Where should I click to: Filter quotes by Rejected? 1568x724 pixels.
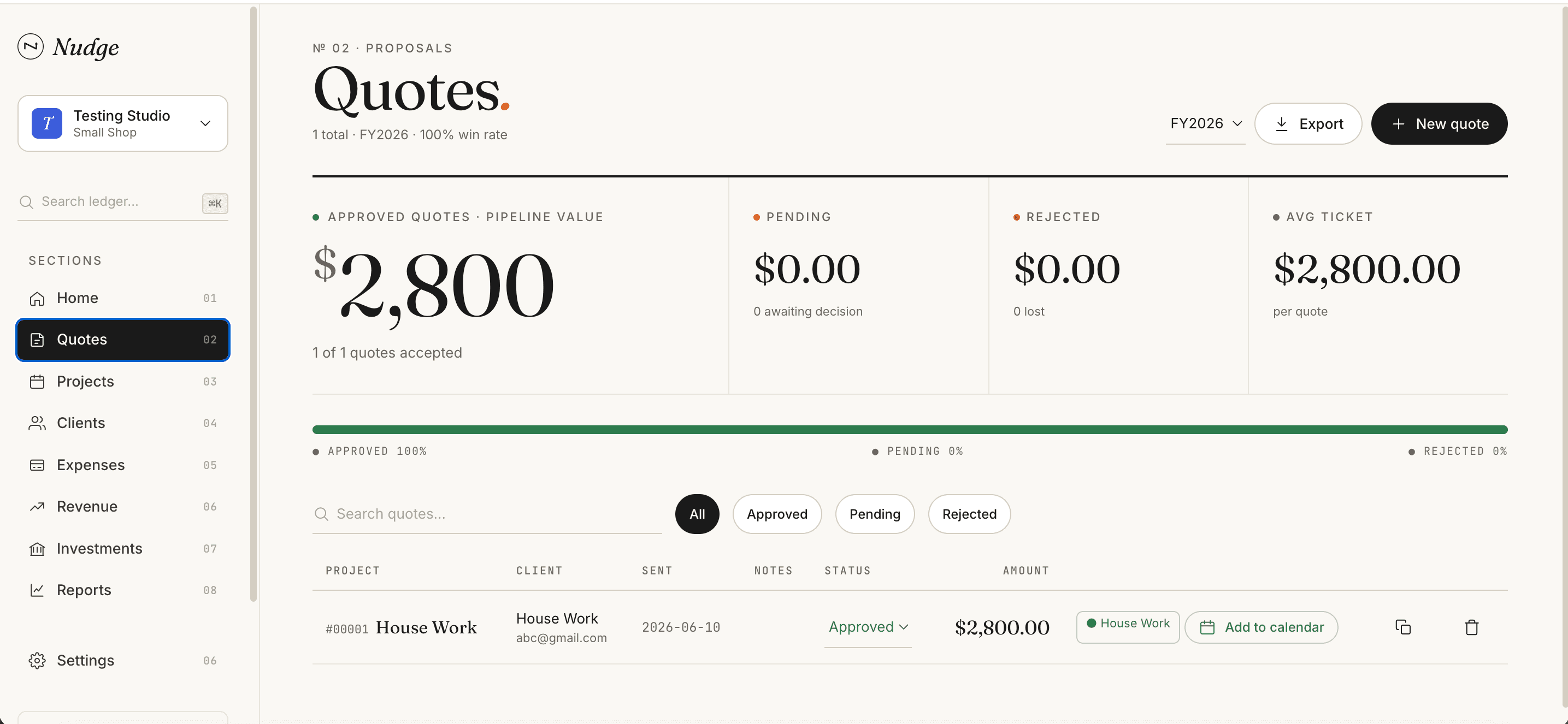click(x=969, y=514)
